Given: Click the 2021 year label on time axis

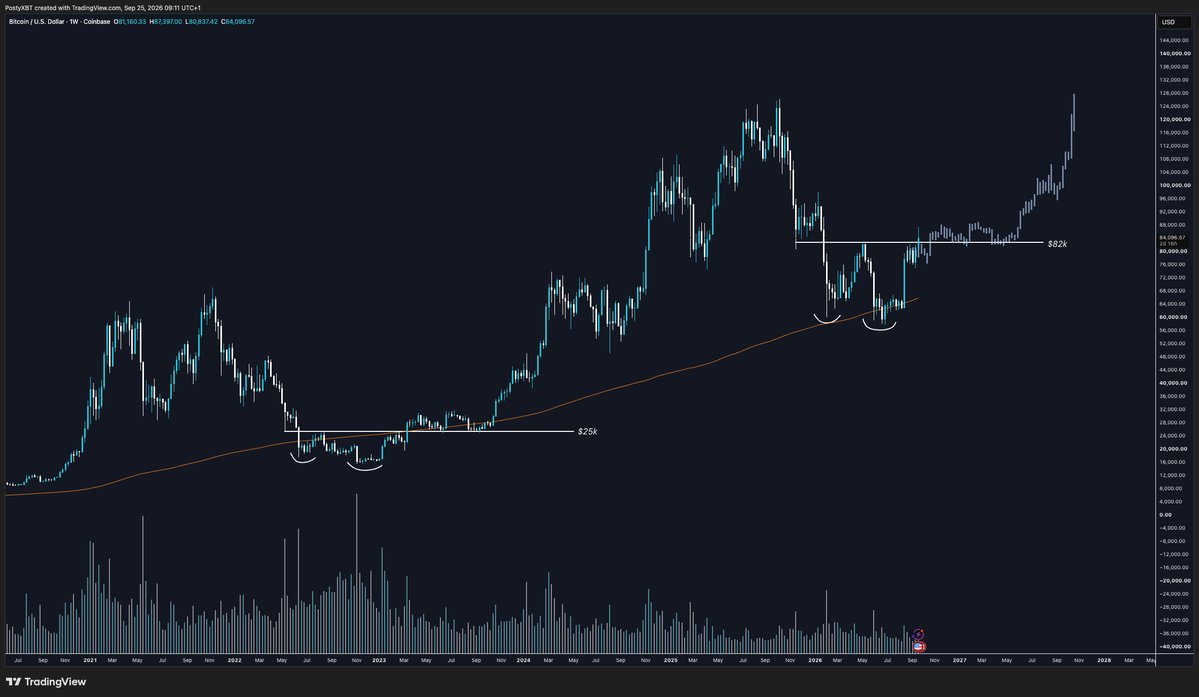Looking at the screenshot, I should point(90,660).
